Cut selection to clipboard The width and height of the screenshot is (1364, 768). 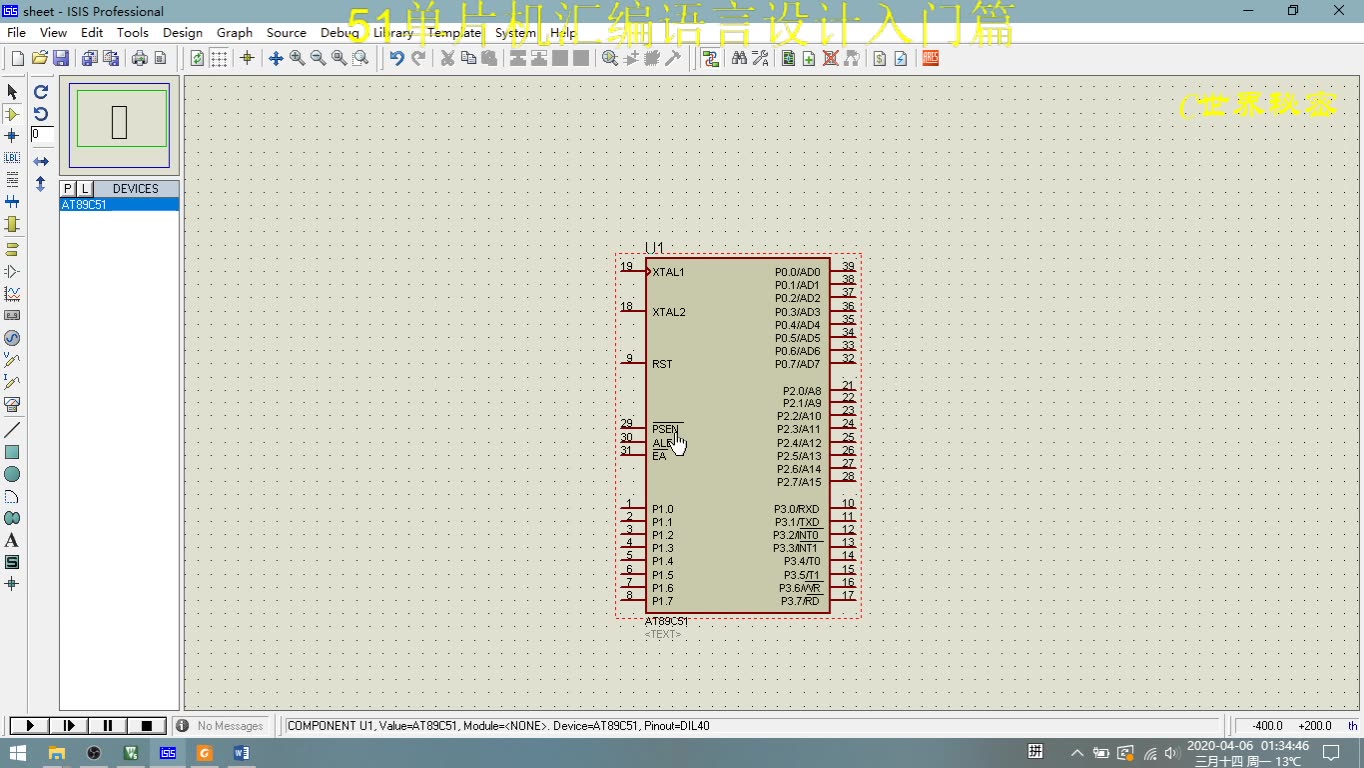click(447, 59)
